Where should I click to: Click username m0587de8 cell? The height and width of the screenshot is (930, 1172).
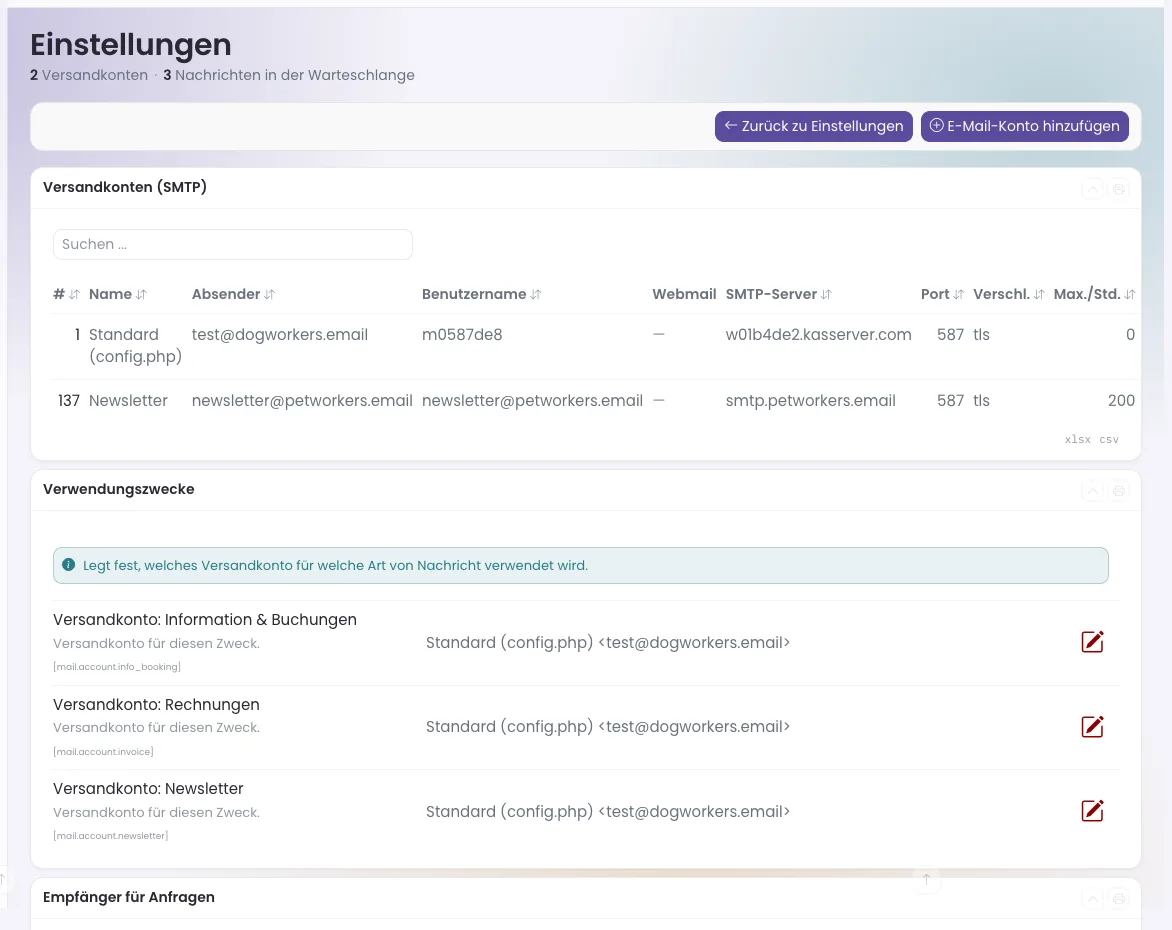tap(462, 334)
